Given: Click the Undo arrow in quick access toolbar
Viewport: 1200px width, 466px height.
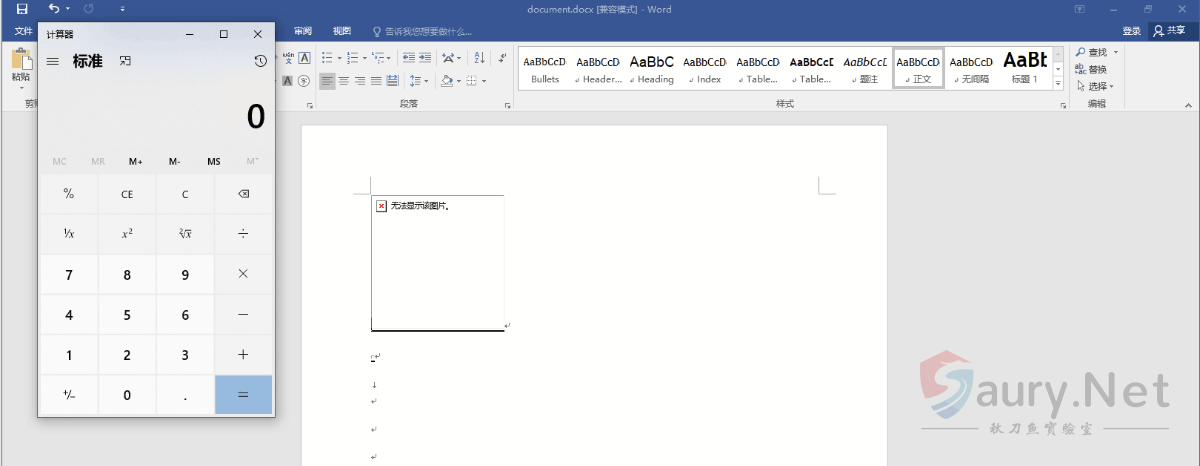Looking at the screenshot, I should tap(54, 9).
